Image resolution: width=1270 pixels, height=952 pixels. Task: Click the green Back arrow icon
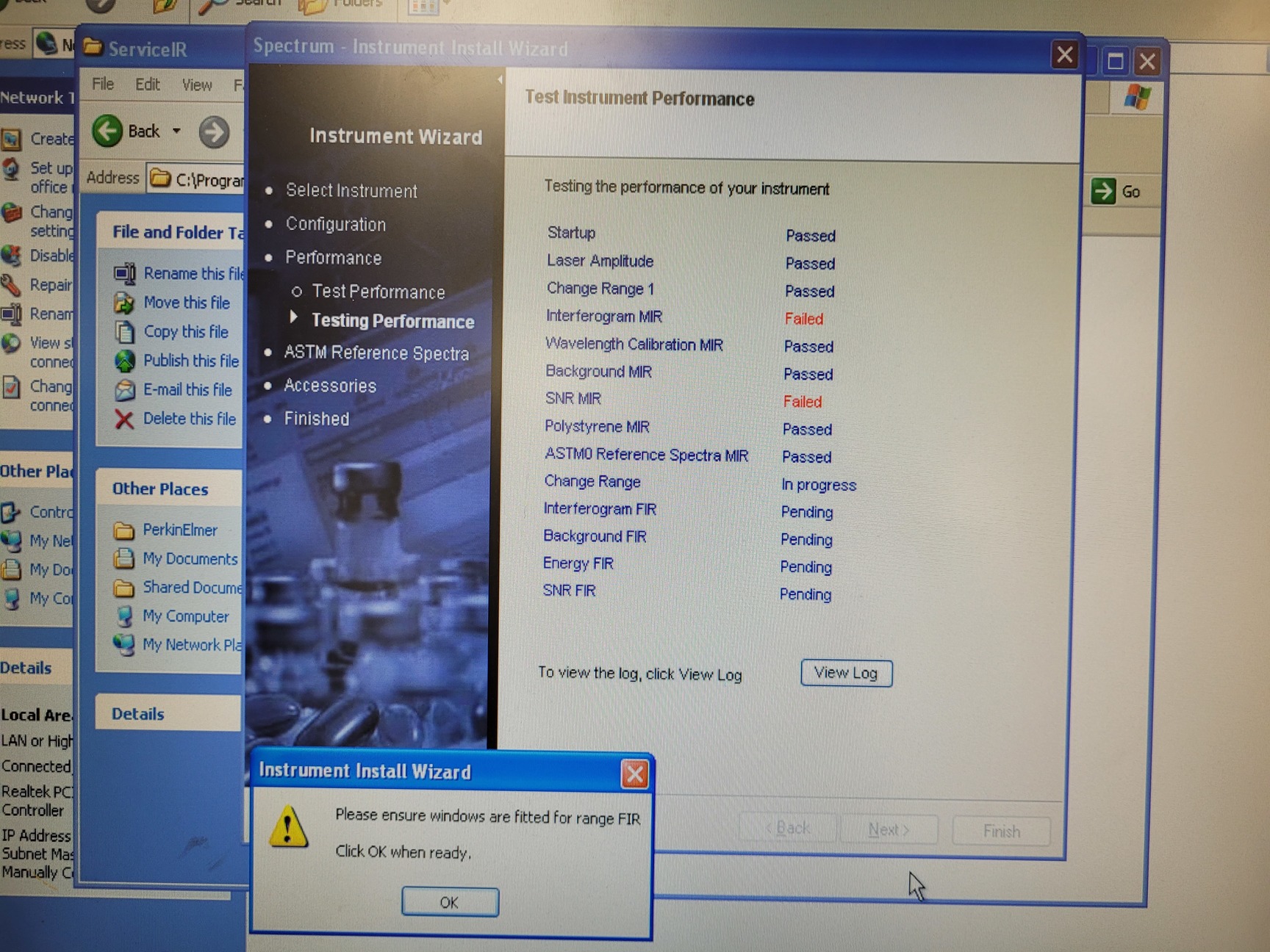click(108, 131)
